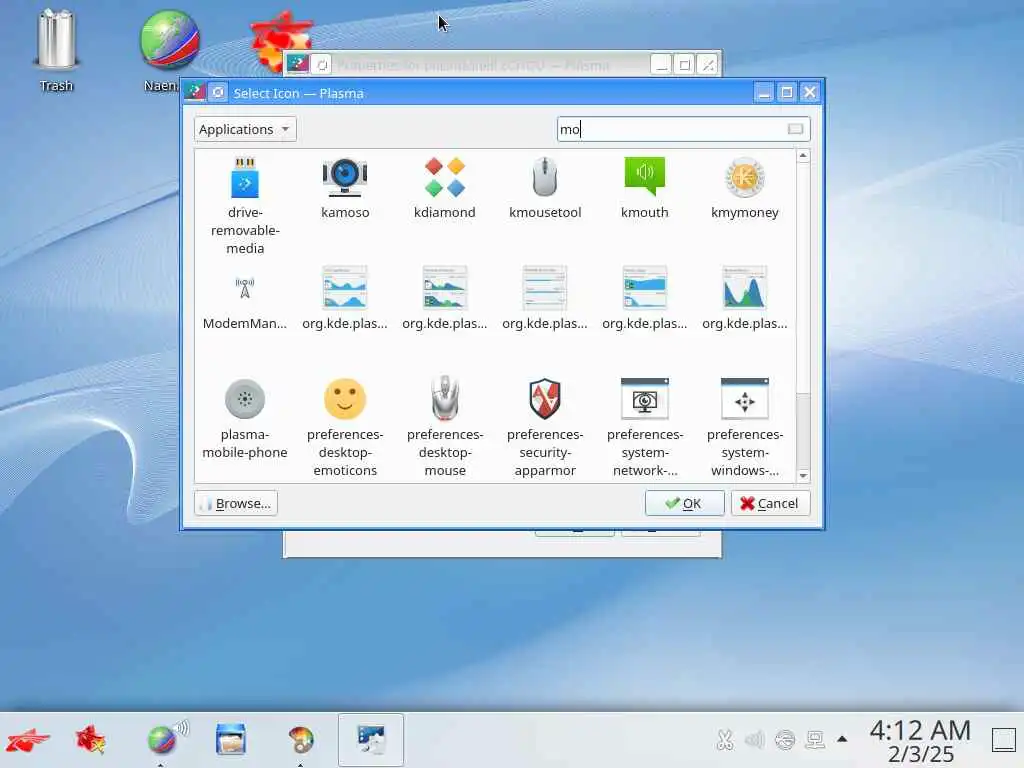
Task: Toggle Select Icon window pin button
Action: [x=218, y=93]
